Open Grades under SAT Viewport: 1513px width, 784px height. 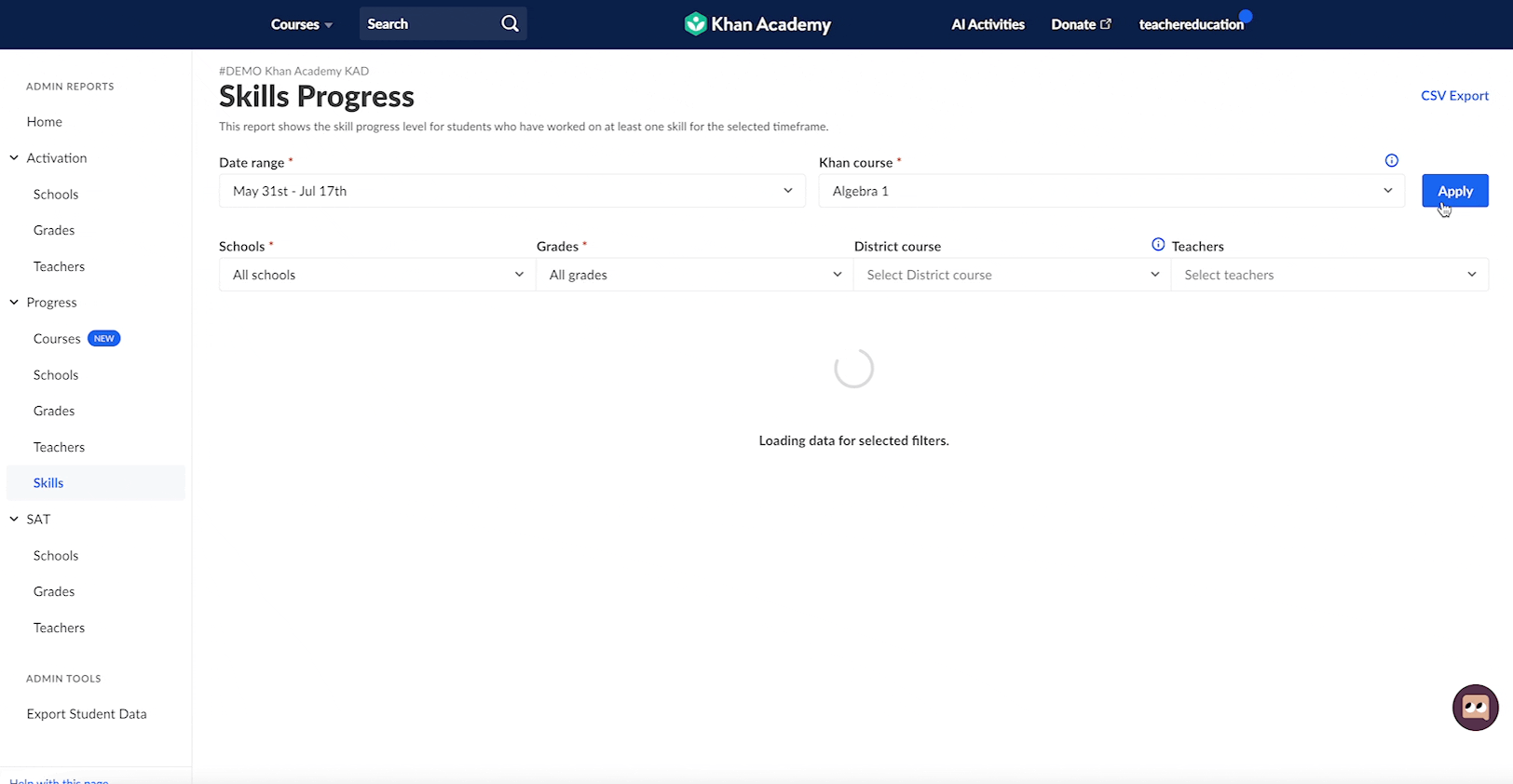tap(54, 592)
